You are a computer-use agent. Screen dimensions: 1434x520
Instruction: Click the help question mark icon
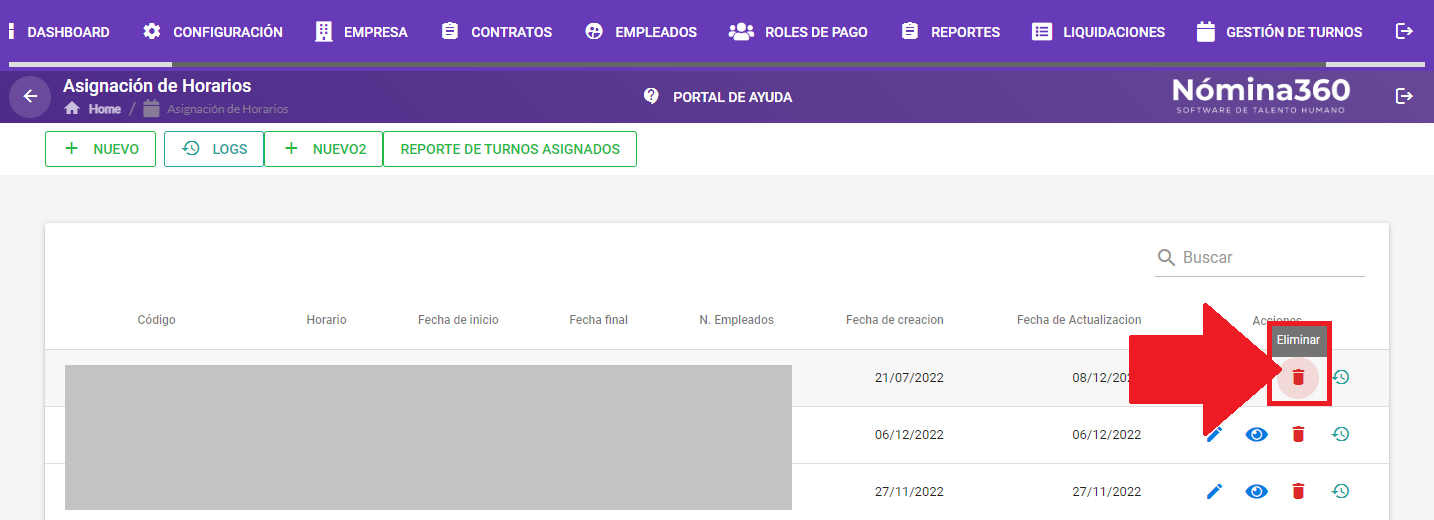pyautogui.click(x=651, y=96)
